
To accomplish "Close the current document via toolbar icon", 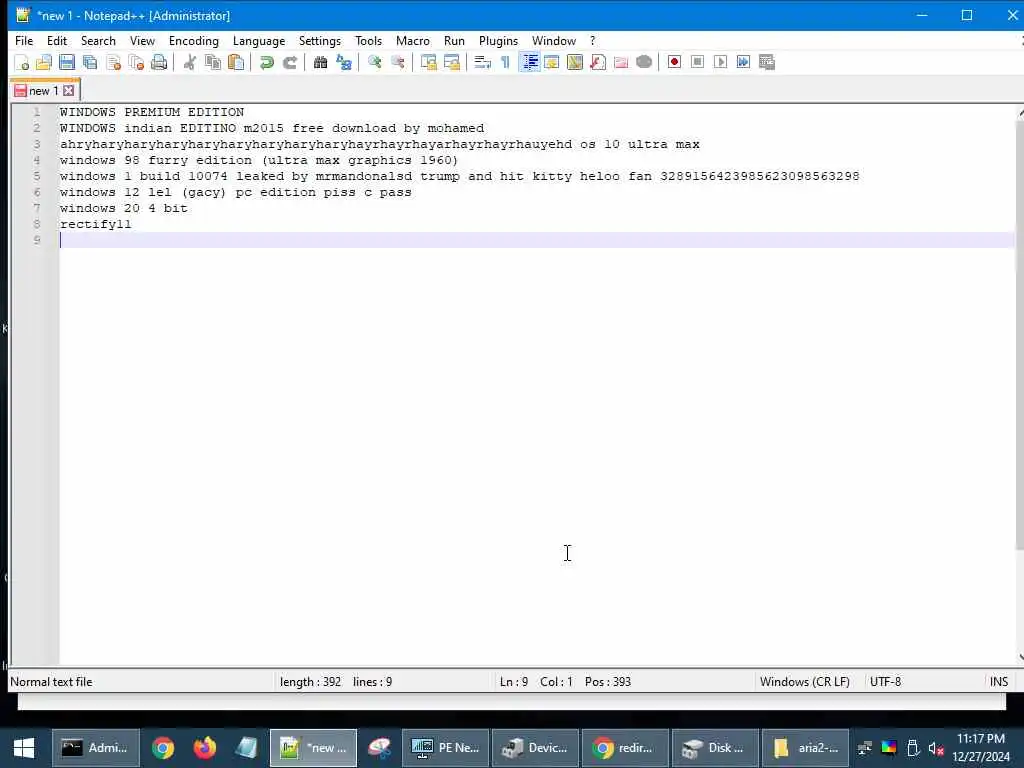I will pyautogui.click(x=113, y=62).
